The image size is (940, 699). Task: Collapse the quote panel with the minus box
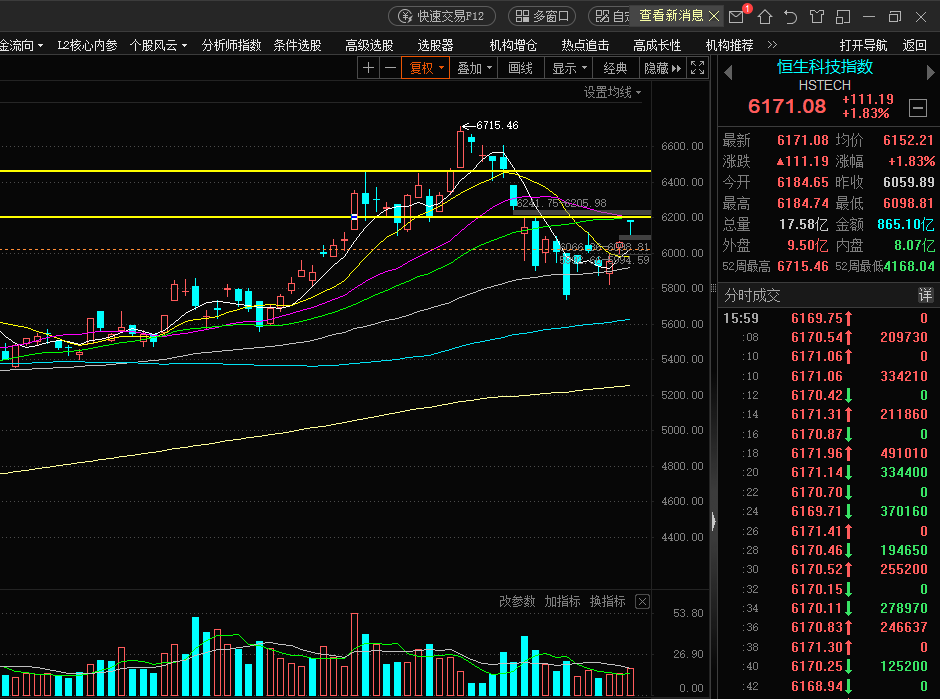pyautogui.click(x=918, y=108)
